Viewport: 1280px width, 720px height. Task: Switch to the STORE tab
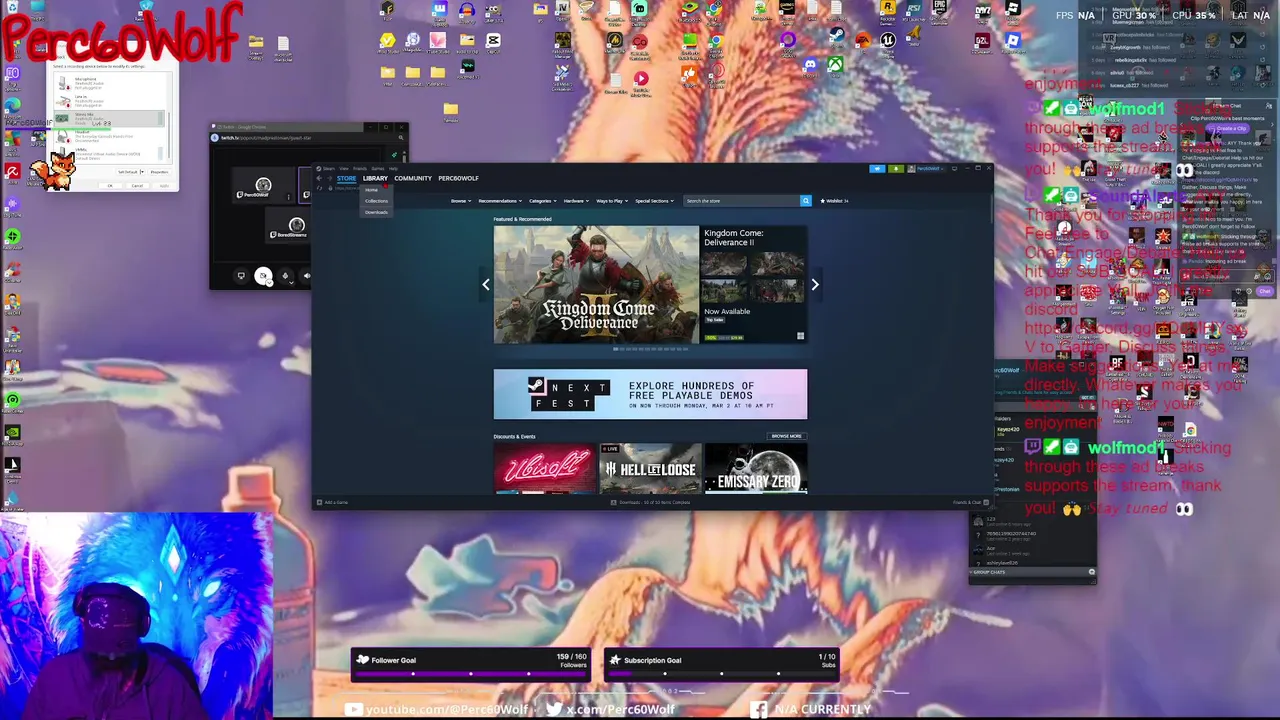tap(347, 178)
